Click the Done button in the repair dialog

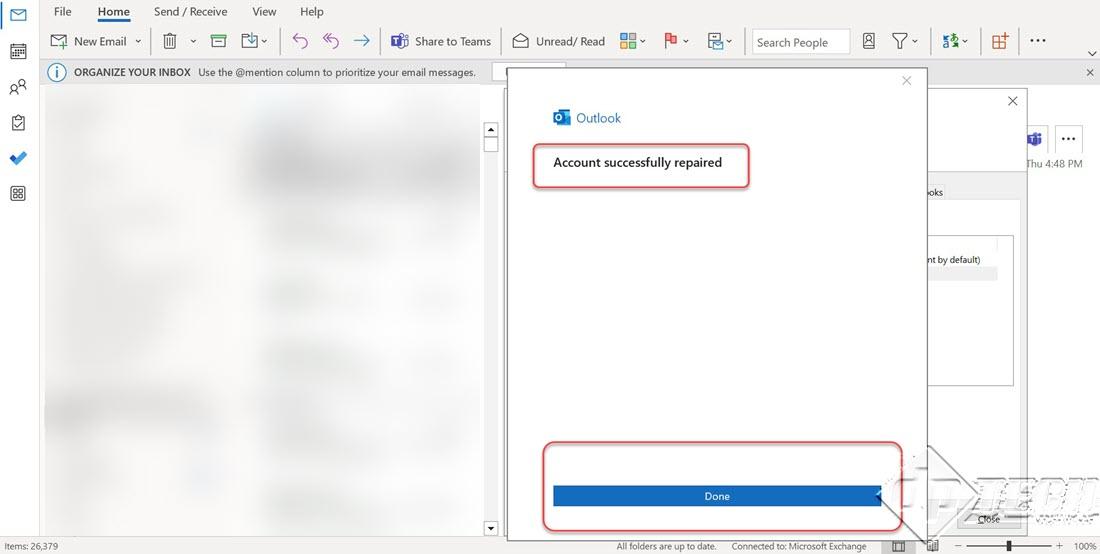(x=716, y=496)
